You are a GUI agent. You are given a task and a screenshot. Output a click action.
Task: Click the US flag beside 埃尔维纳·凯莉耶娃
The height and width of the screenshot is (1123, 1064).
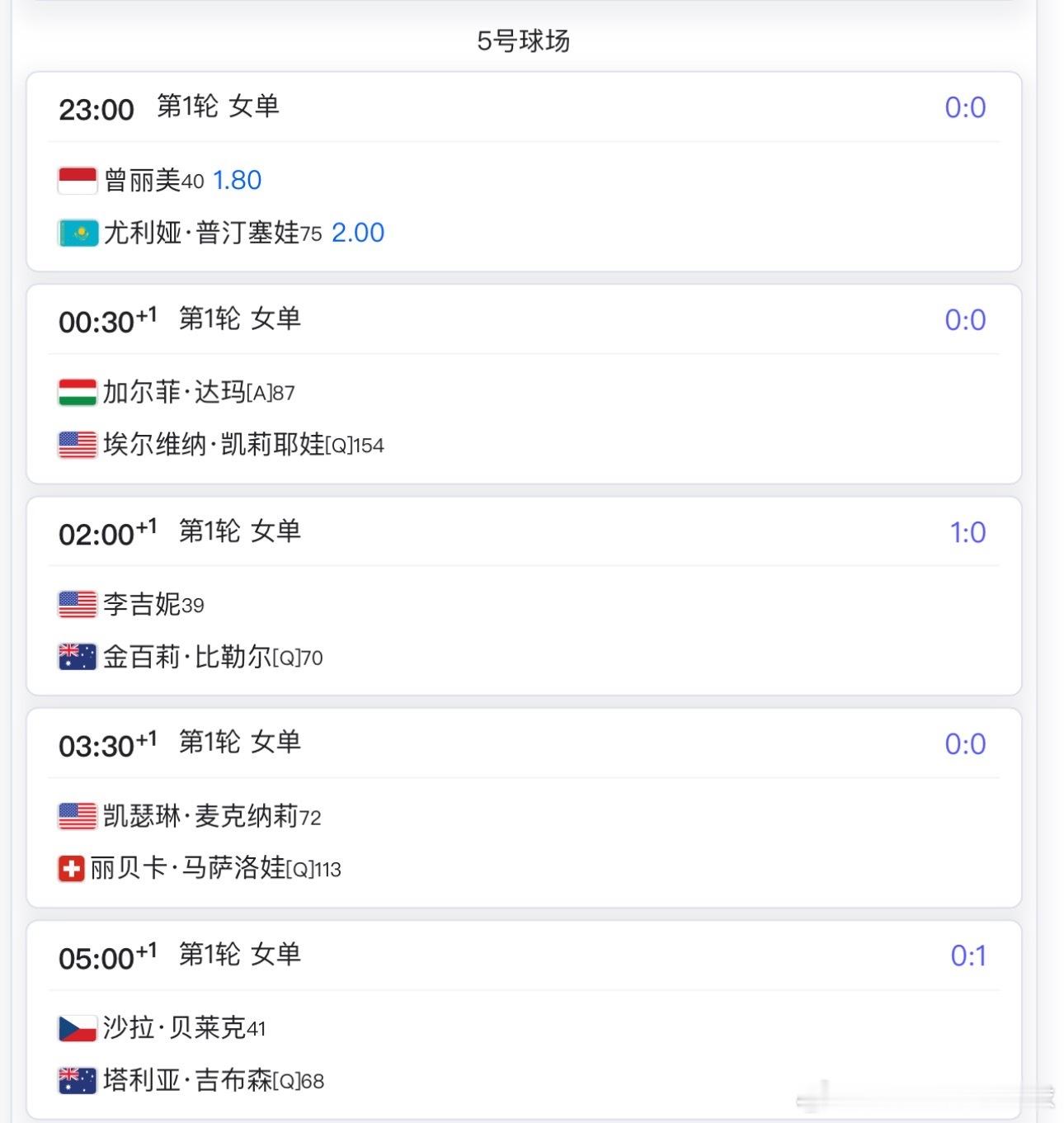pos(78,445)
